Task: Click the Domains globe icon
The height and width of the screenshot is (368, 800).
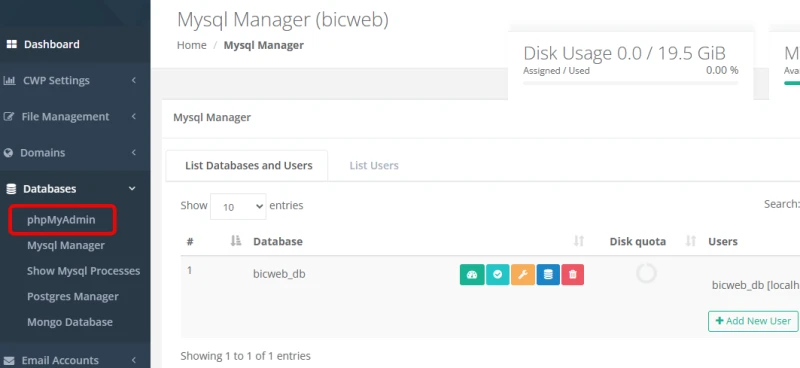Action: [8, 153]
